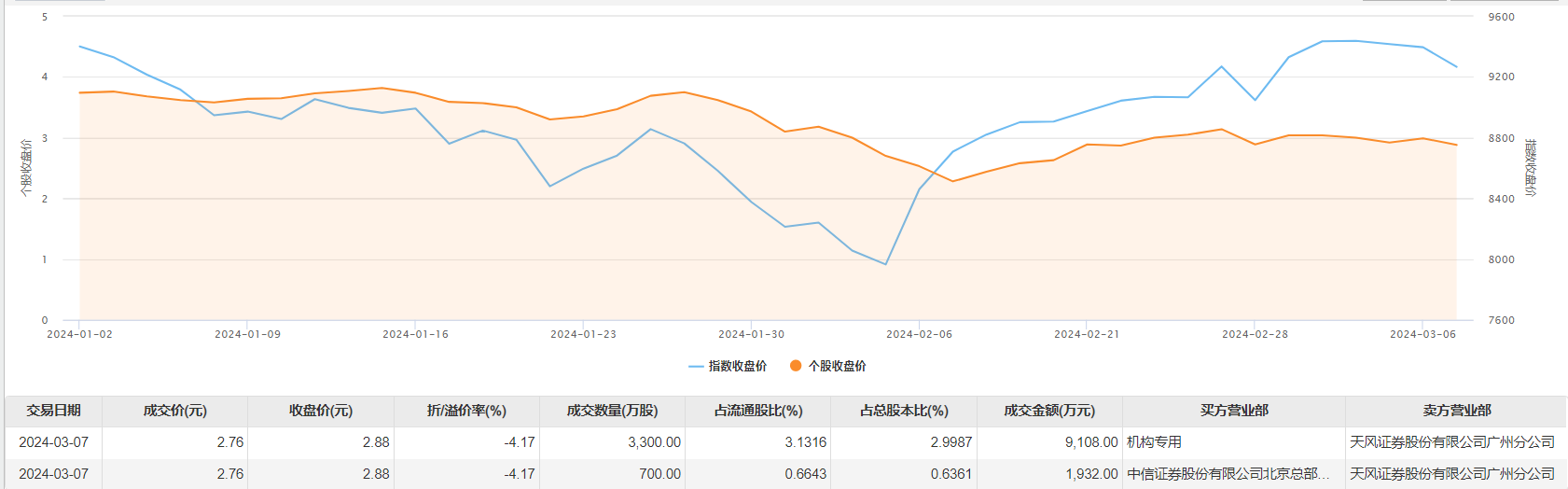The image size is (1568, 489).
Task: Click 2024-03-07 date in 3,300.00 row
Action: (53, 442)
